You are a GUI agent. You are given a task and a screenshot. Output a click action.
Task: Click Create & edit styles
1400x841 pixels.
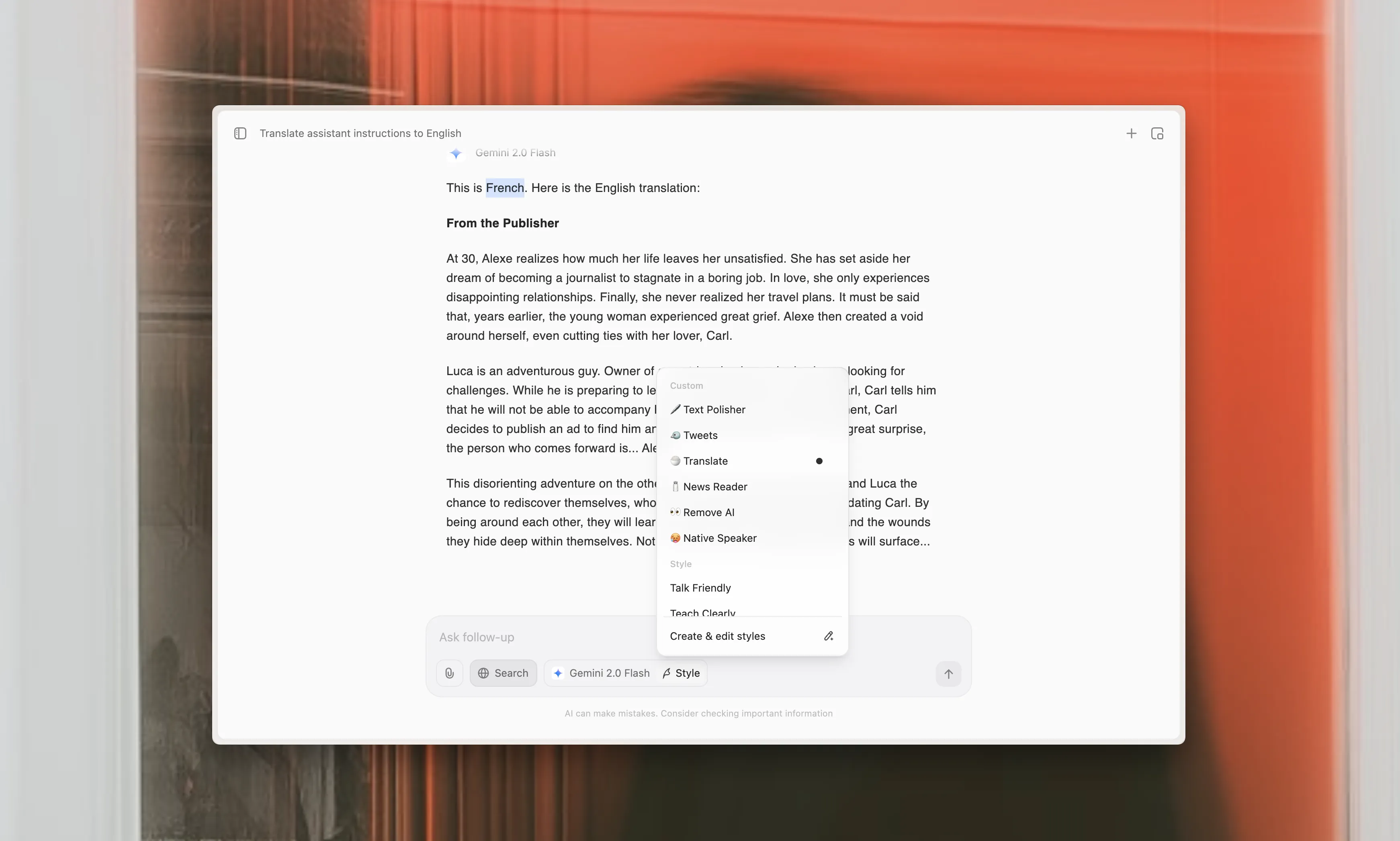point(717,636)
